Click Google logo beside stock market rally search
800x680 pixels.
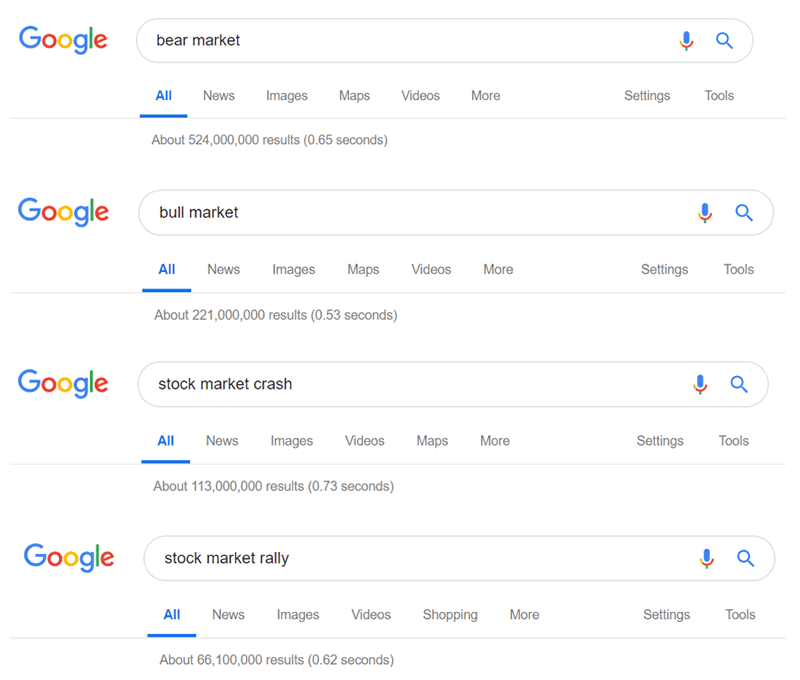tap(69, 557)
